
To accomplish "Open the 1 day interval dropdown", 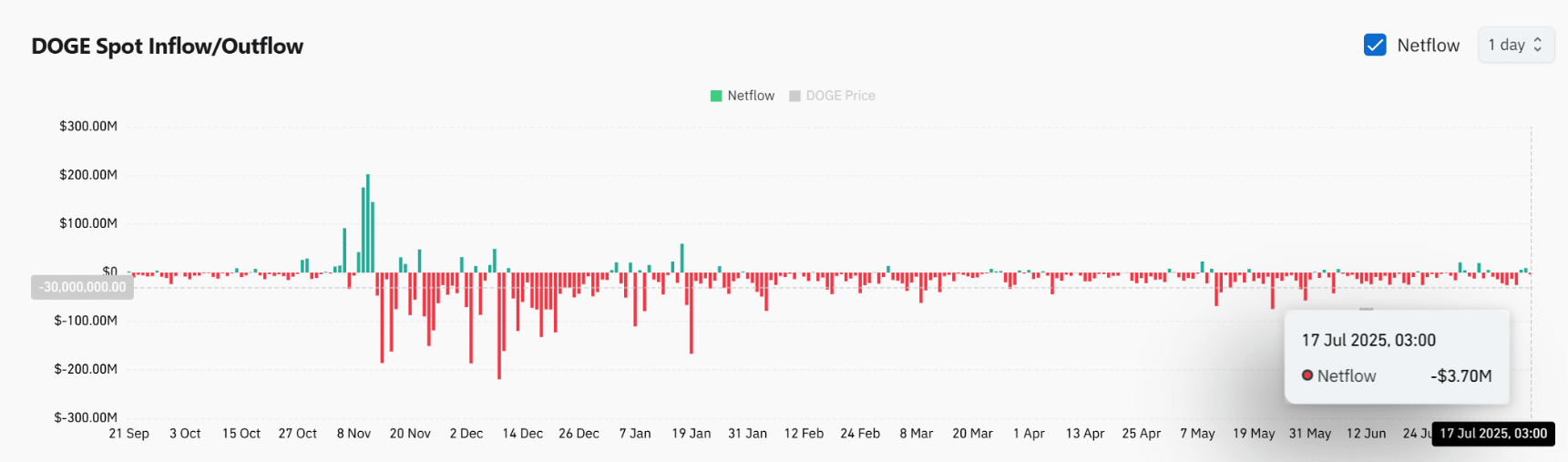I will click(x=1514, y=45).
